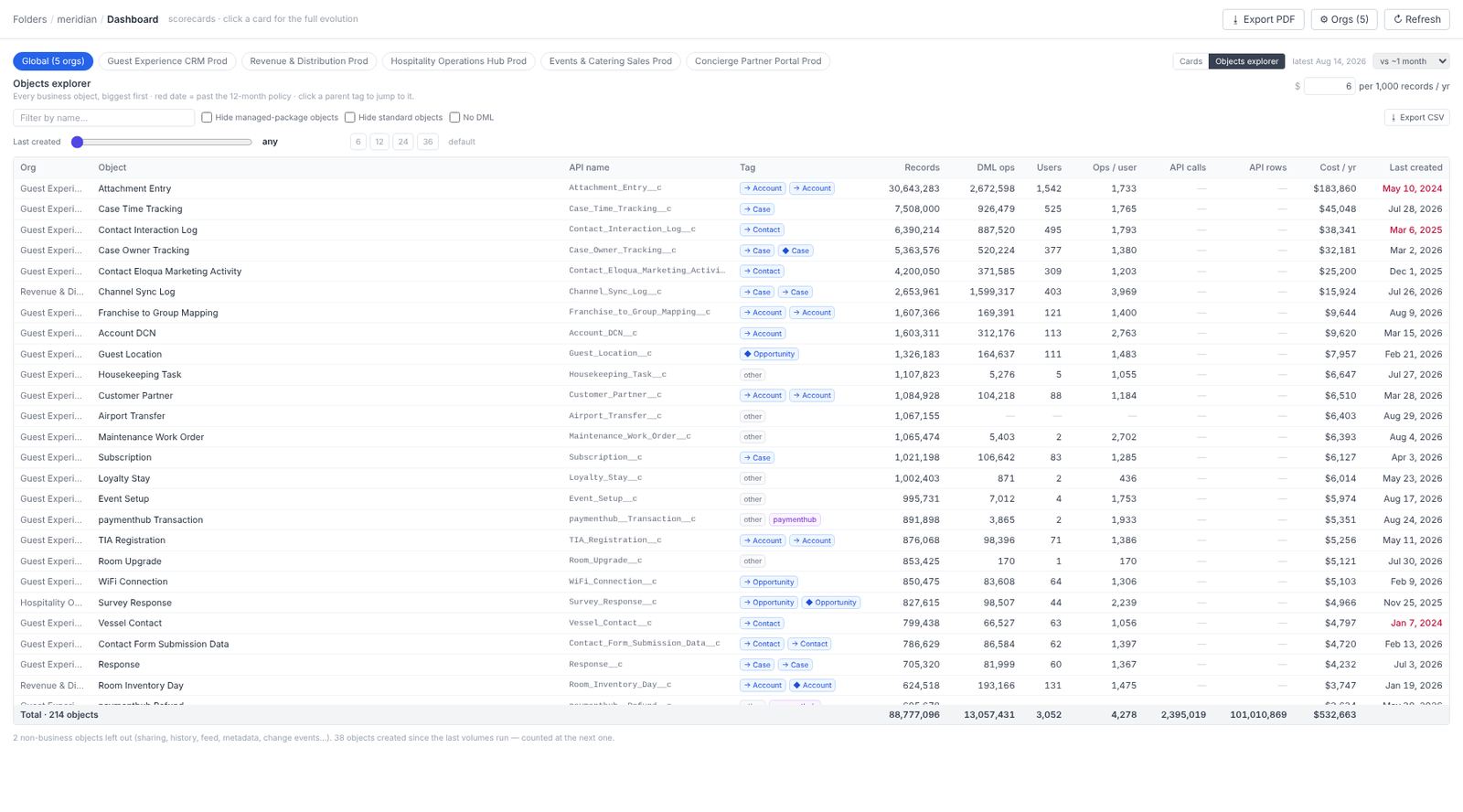Click the Contact tag on Contact Interaction Log
The image size is (1463, 812).
tap(762, 230)
